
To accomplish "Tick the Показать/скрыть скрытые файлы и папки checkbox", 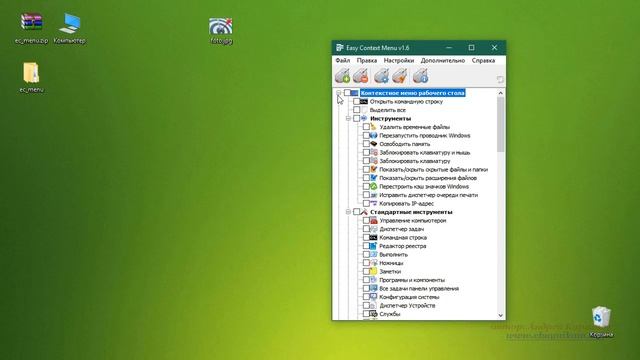I will [x=366, y=169].
